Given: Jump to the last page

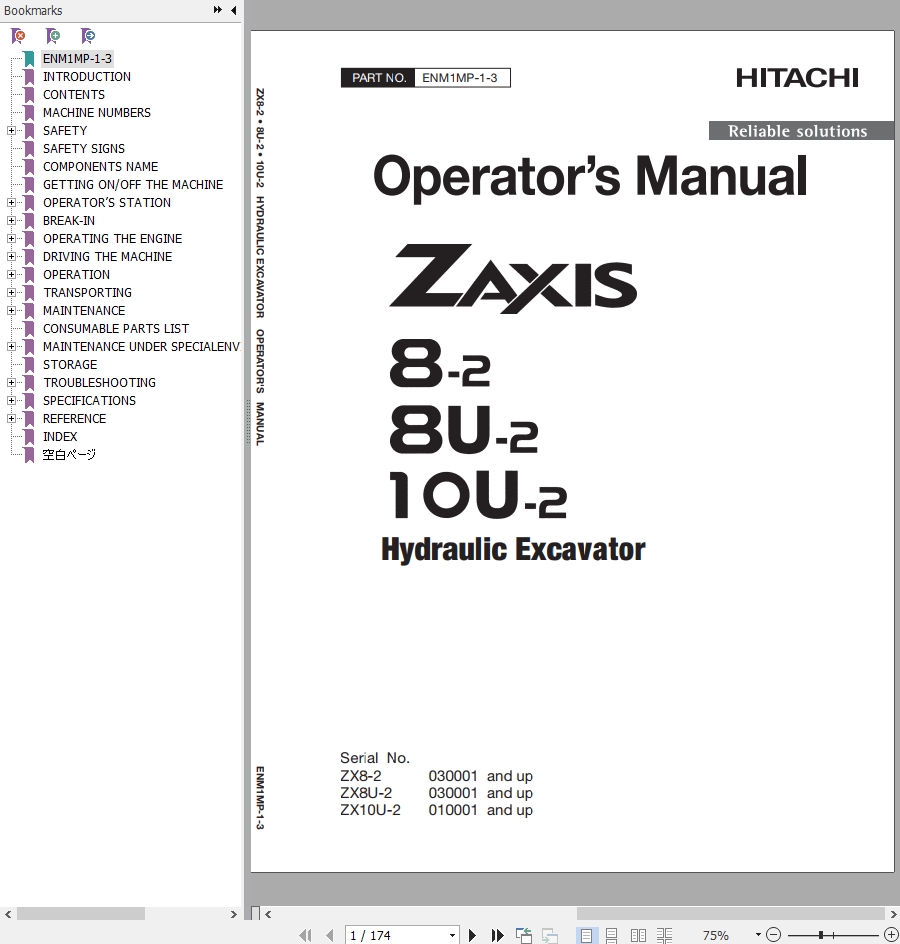Looking at the screenshot, I should pyautogui.click(x=497, y=935).
